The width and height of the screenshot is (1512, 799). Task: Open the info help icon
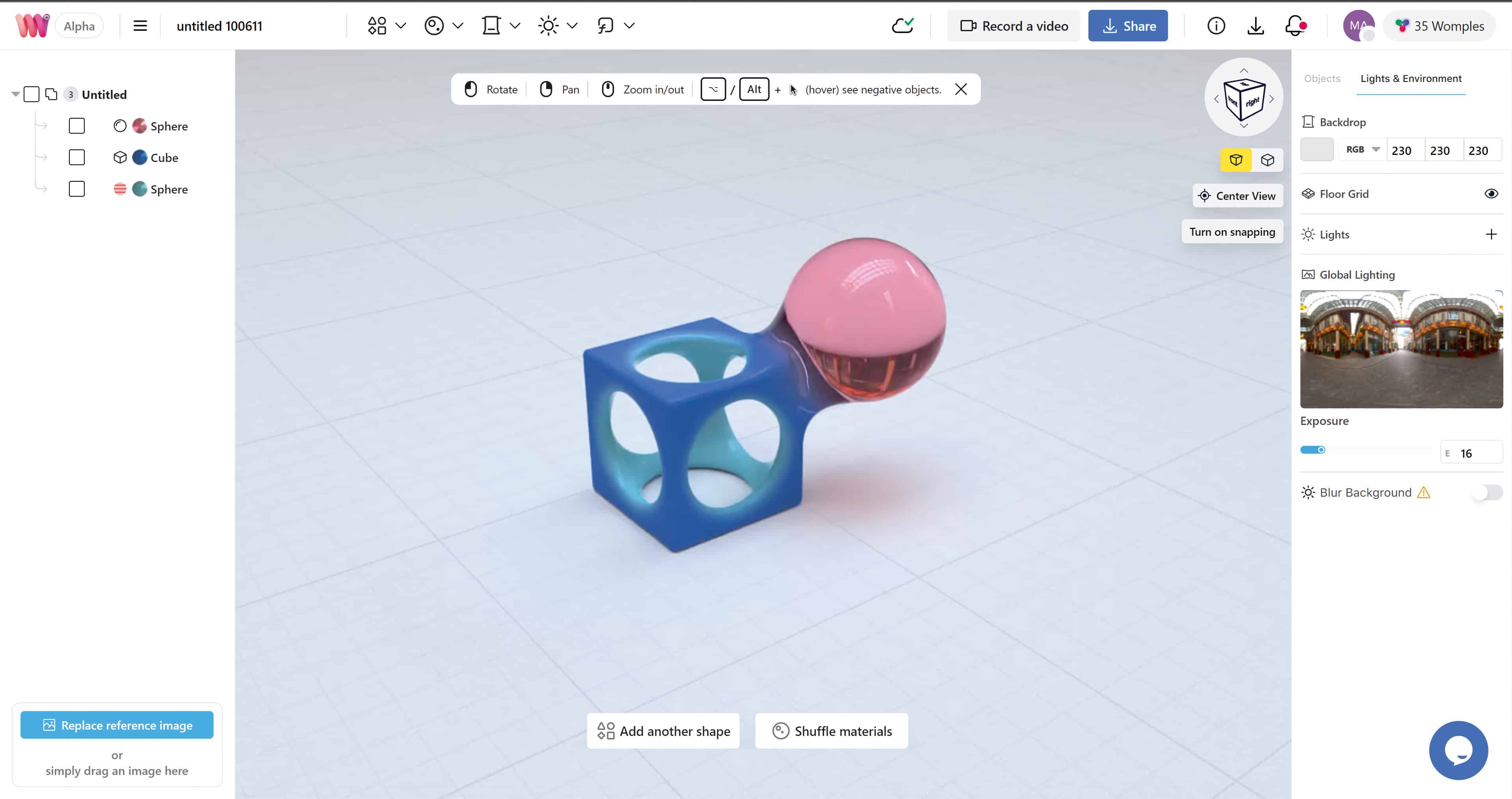click(x=1216, y=26)
